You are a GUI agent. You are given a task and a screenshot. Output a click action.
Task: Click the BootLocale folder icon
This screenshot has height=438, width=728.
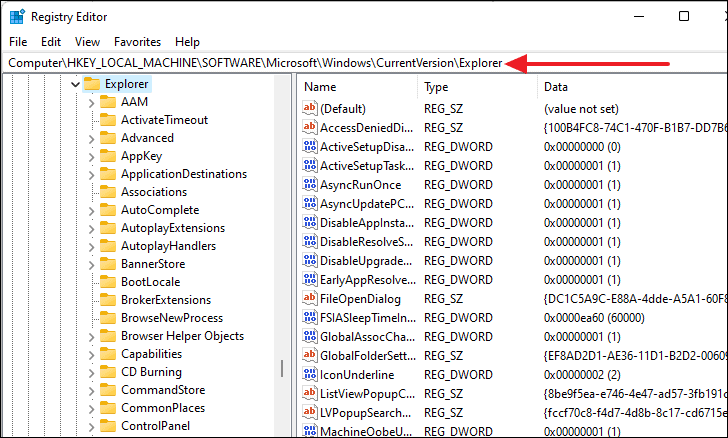[108, 282]
